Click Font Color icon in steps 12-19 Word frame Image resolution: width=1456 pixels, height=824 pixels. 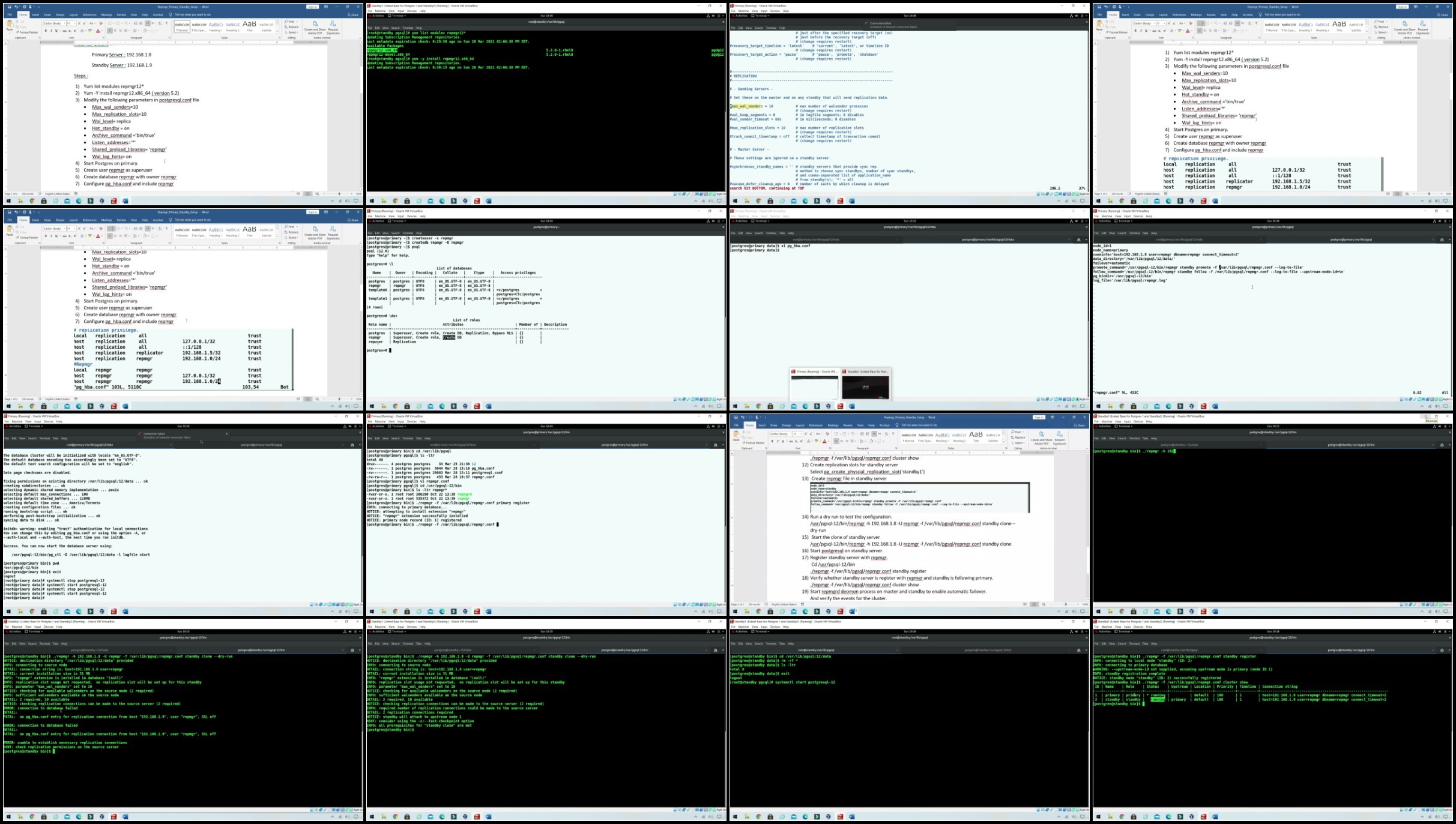pos(824,441)
